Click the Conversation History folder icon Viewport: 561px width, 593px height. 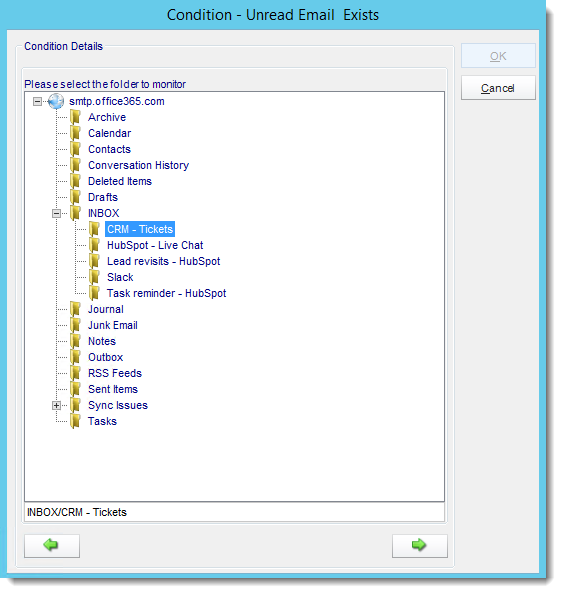click(x=76, y=165)
